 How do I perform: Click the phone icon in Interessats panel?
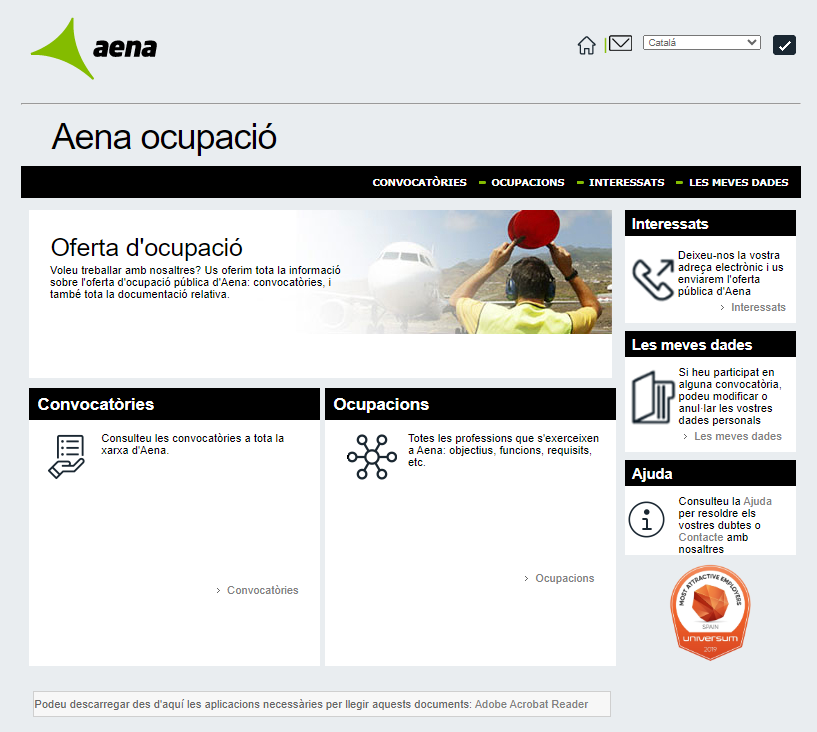pos(653,279)
